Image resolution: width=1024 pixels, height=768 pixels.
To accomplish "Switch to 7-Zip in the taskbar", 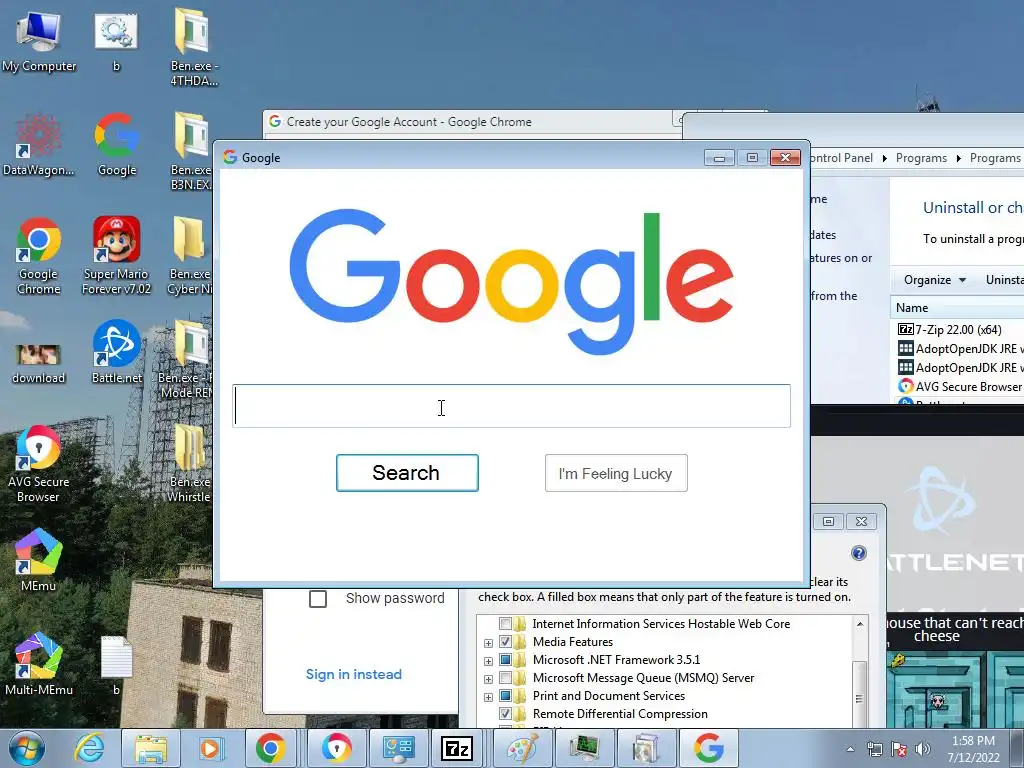I will 457,748.
